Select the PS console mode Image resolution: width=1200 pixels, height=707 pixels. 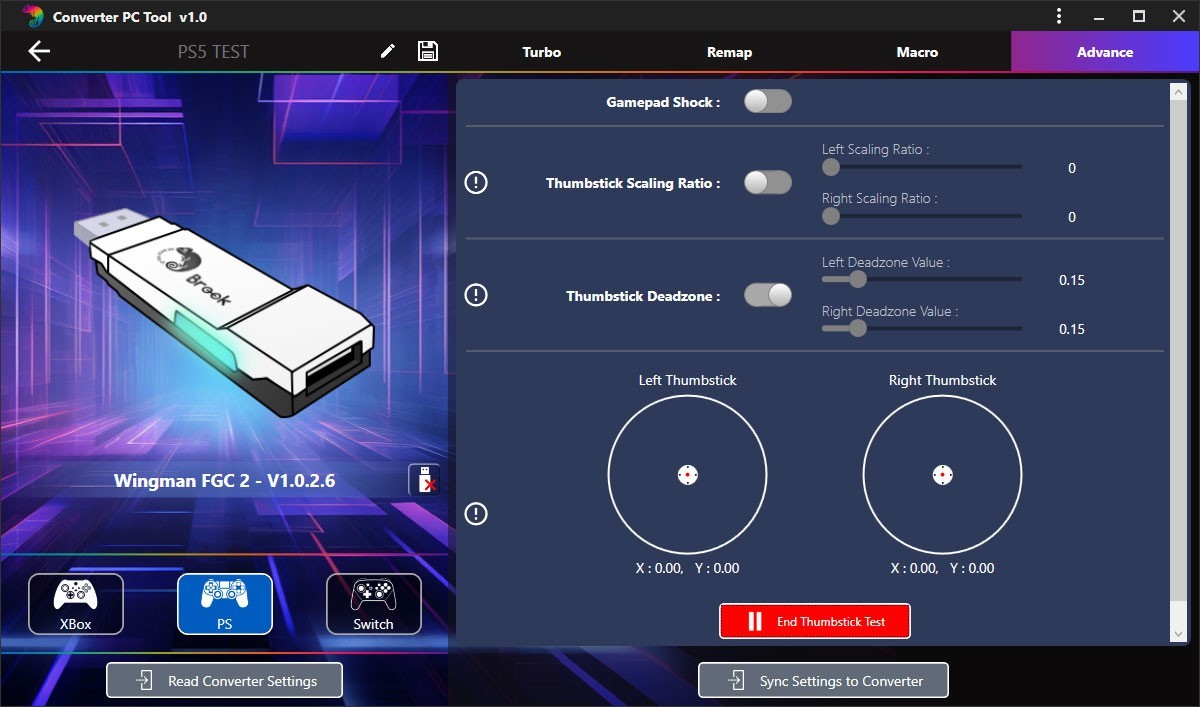pyautogui.click(x=225, y=604)
